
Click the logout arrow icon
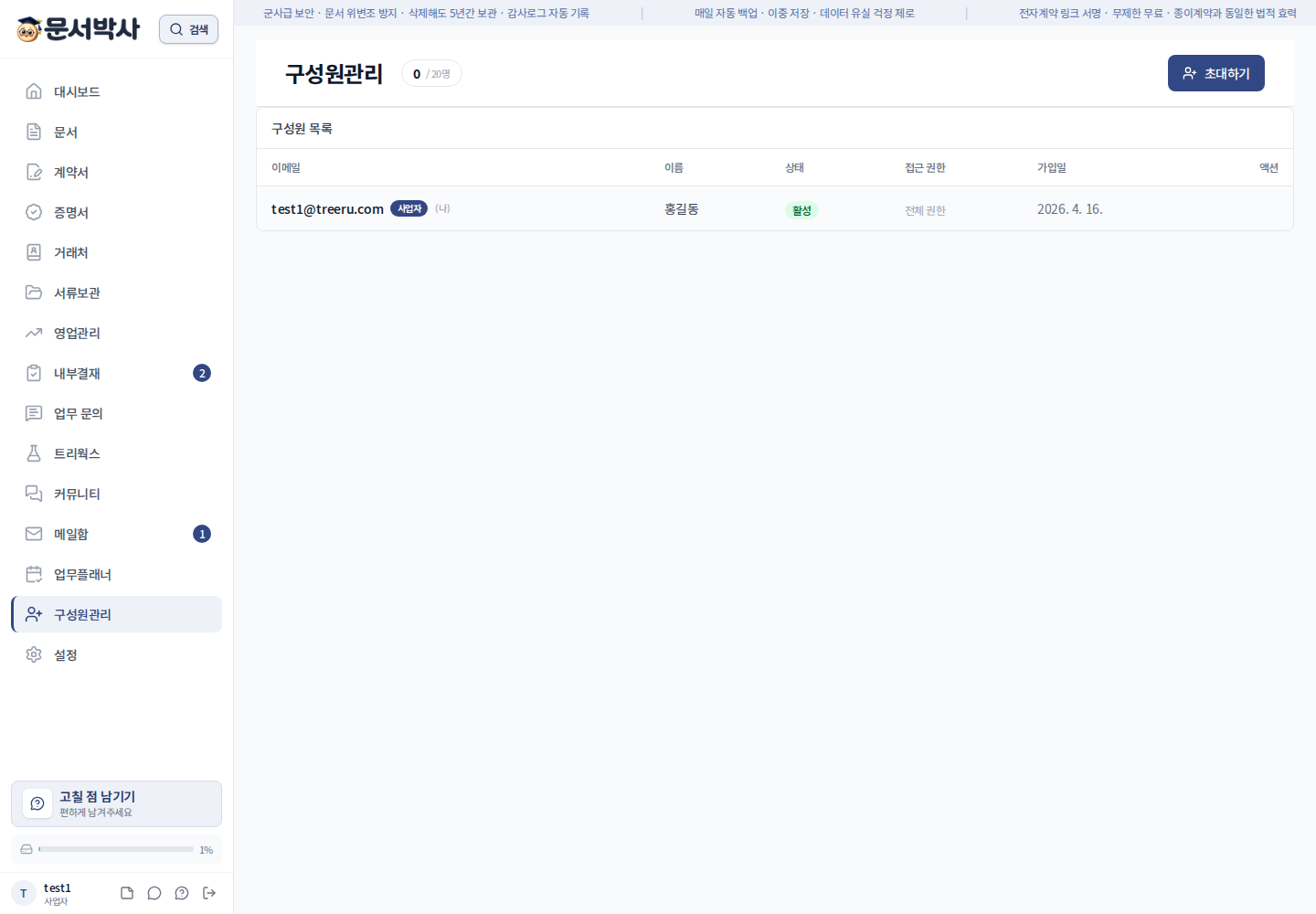(x=209, y=893)
